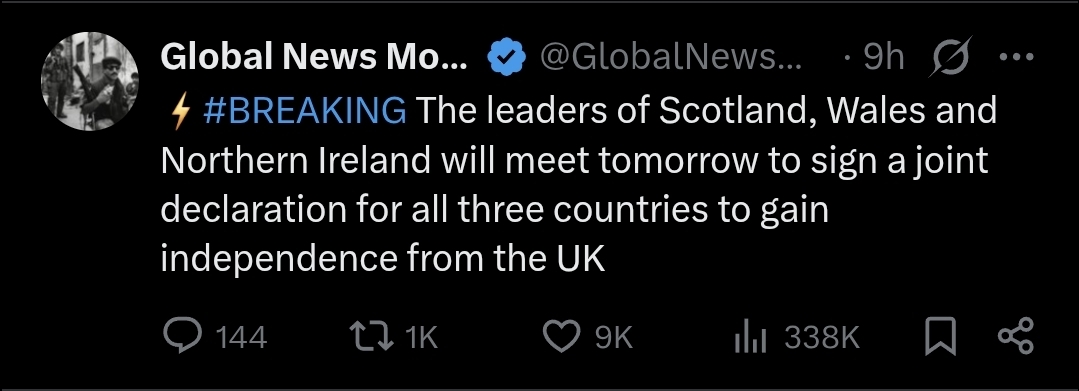
Task: Click the 1K reposts count
Action: click(x=421, y=337)
